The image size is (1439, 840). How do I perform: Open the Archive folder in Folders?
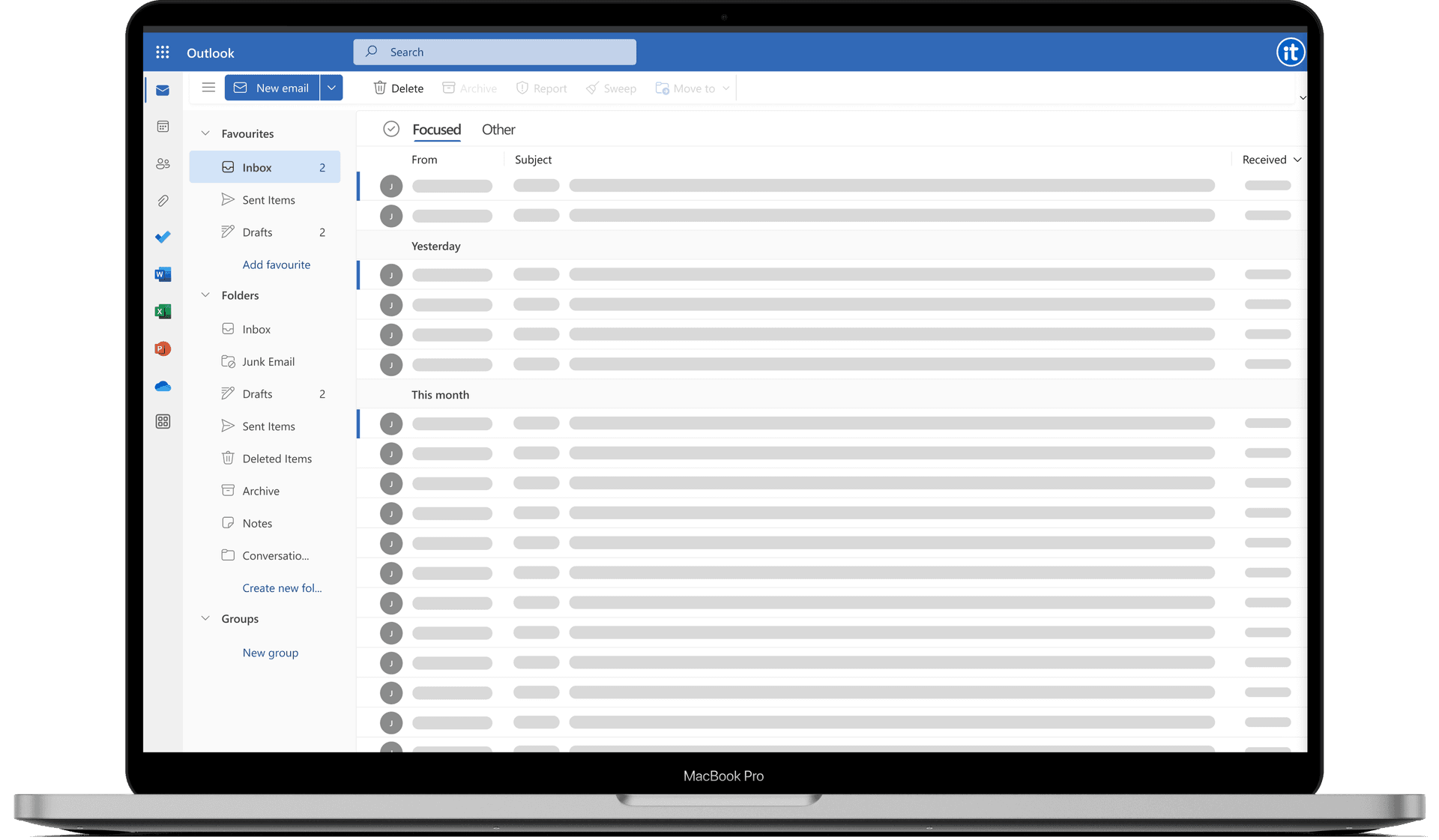(x=265, y=491)
